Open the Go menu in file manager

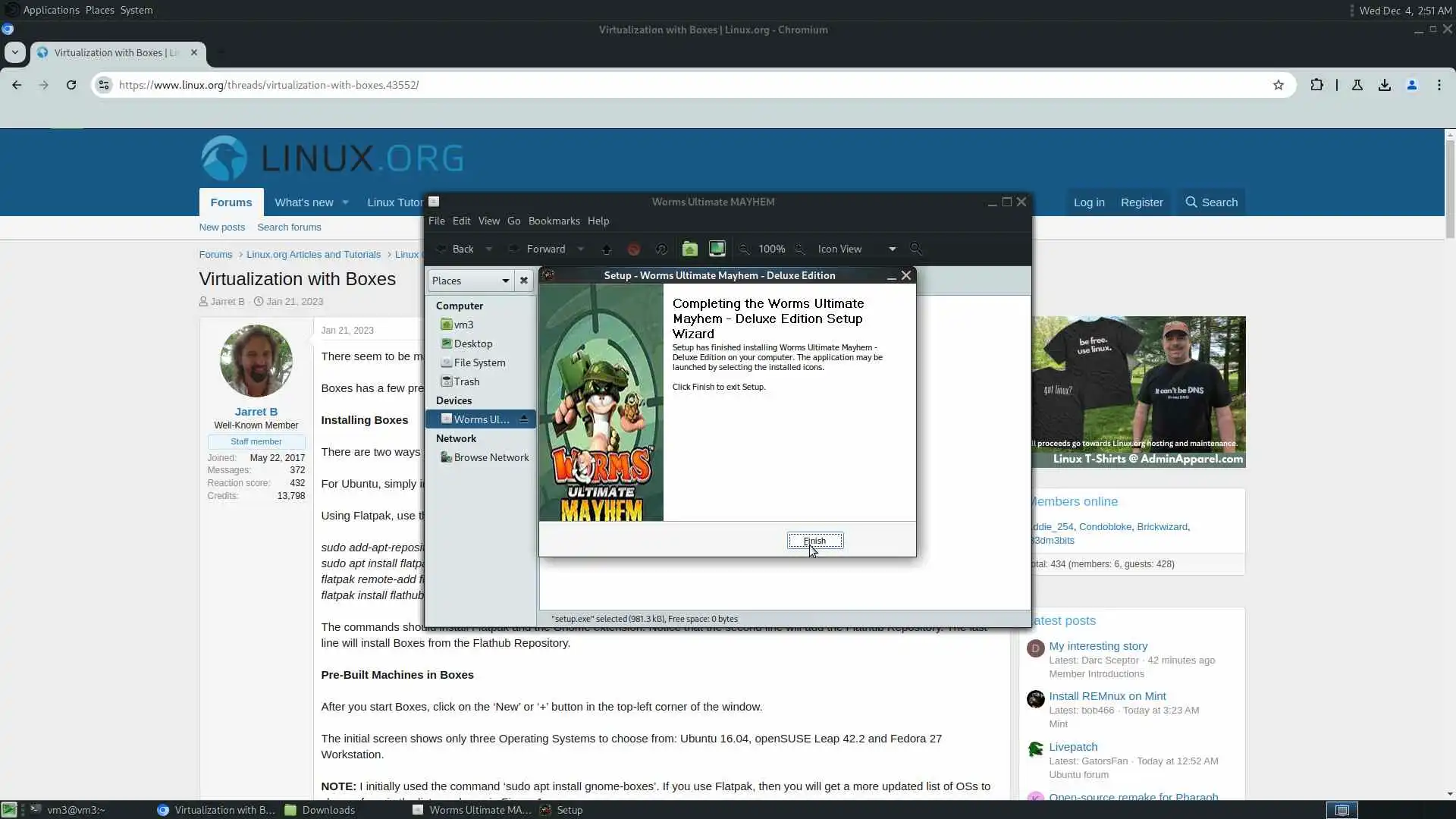513,221
